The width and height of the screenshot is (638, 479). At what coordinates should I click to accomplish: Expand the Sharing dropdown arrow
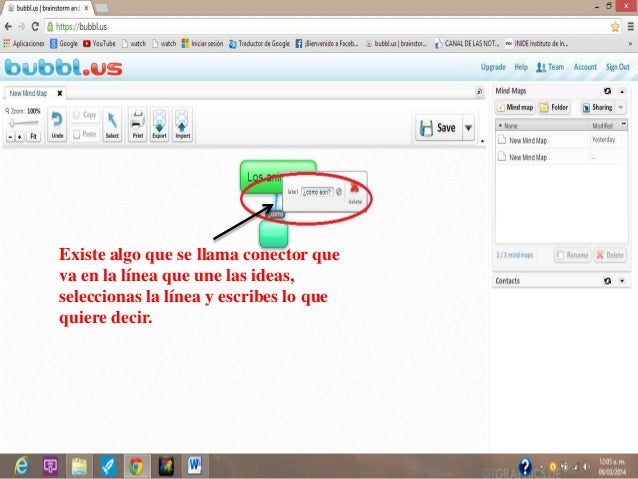click(x=621, y=107)
